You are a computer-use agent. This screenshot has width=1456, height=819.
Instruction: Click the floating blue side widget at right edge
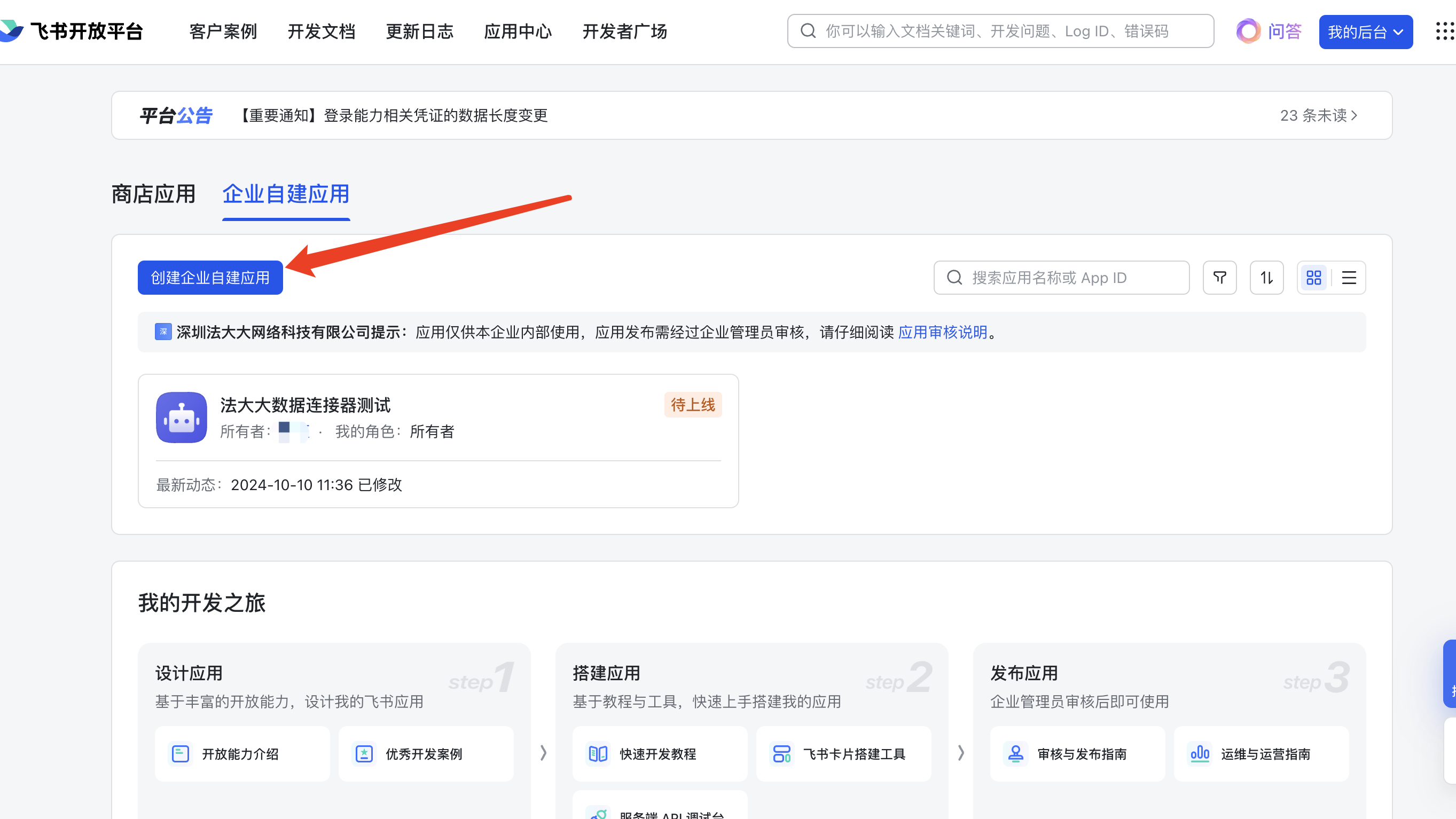point(1449,674)
